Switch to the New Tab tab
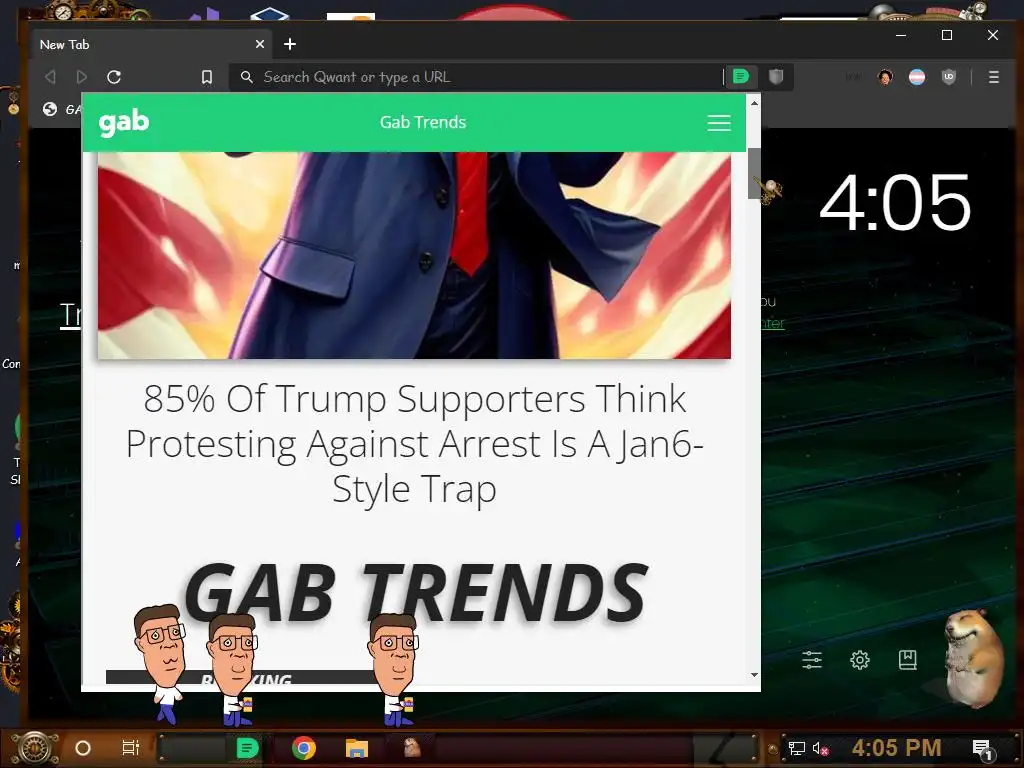 point(152,44)
